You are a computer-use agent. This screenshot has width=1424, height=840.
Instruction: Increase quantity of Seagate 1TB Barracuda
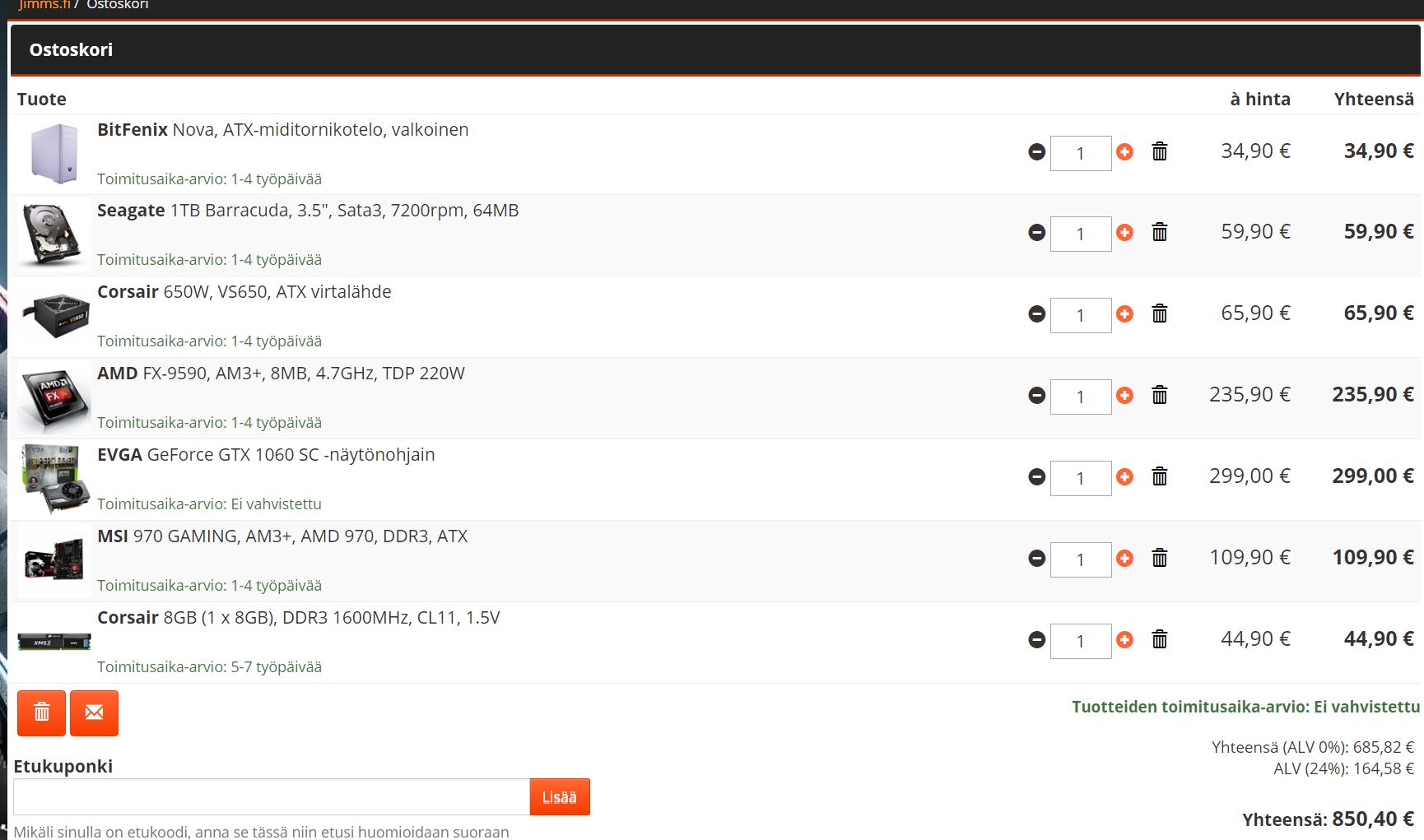tap(1124, 233)
